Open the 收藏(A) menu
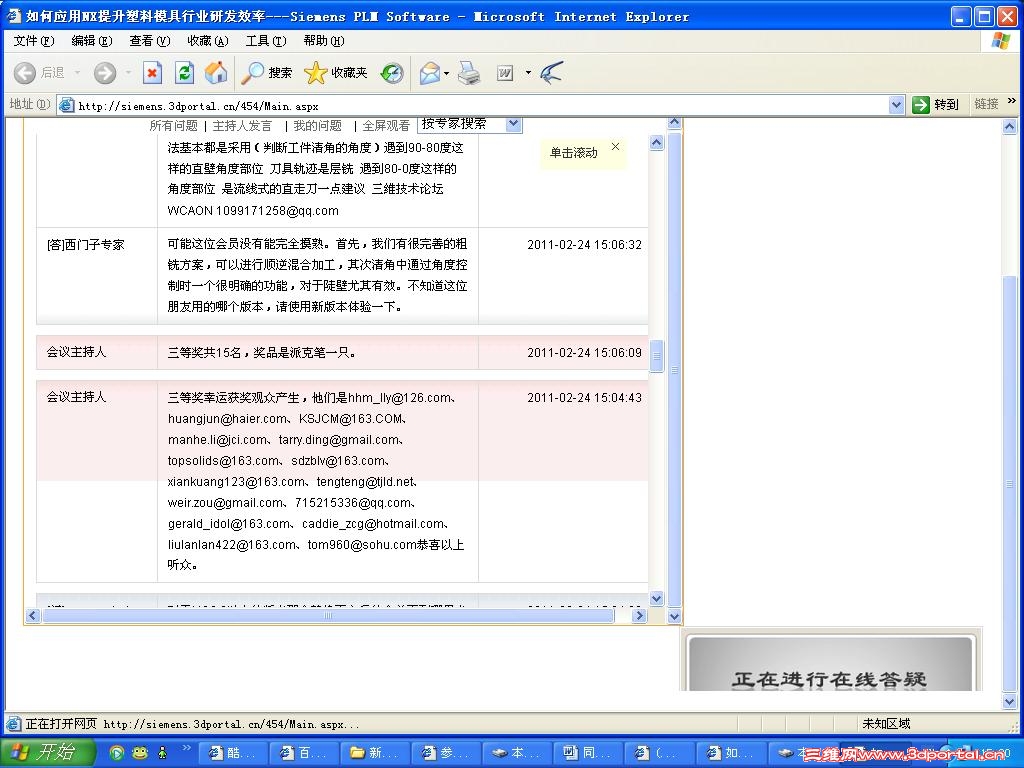Screen dimensions: 1024x768 [208, 40]
